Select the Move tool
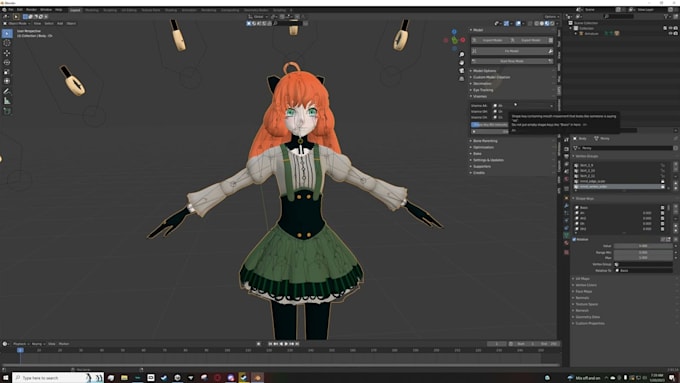 point(7,53)
